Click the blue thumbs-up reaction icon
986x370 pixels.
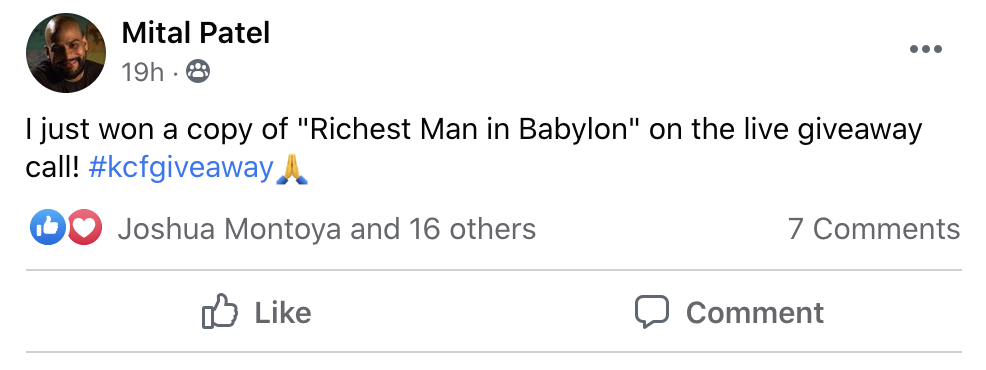coord(48,227)
